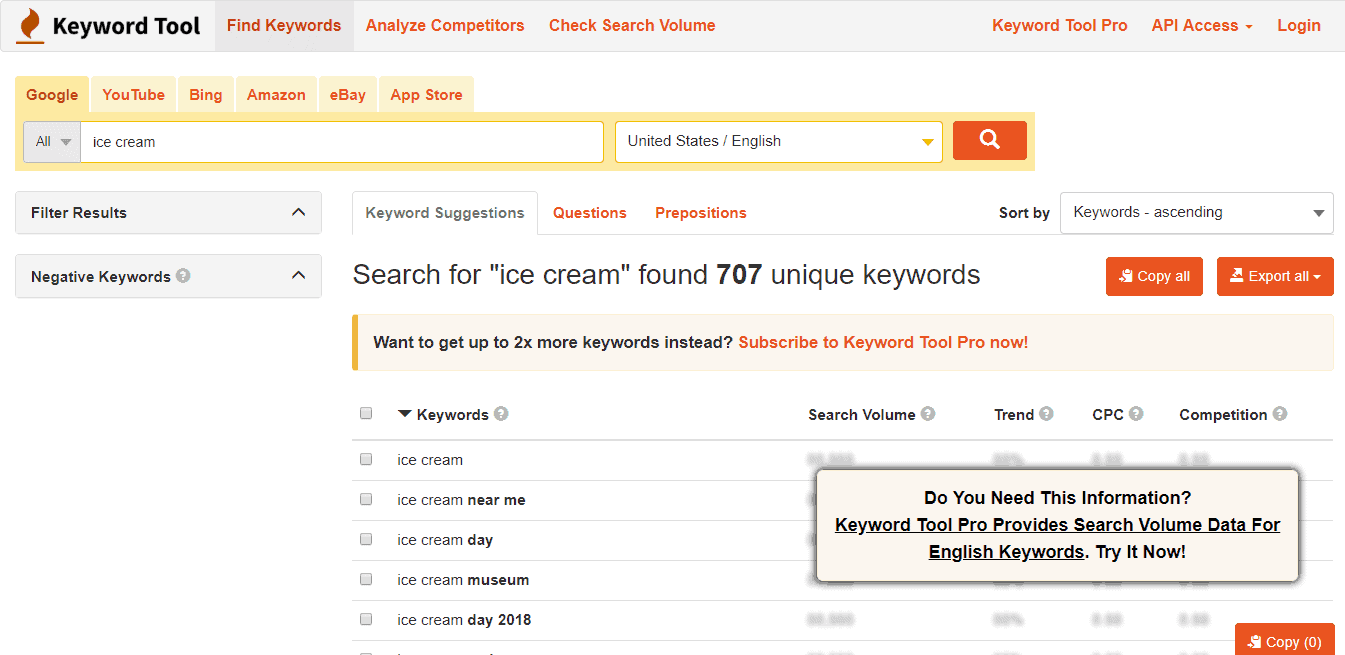Click the orange search magnifier button
Screen dimensions: 1345x655
click(x=989, y=140)
